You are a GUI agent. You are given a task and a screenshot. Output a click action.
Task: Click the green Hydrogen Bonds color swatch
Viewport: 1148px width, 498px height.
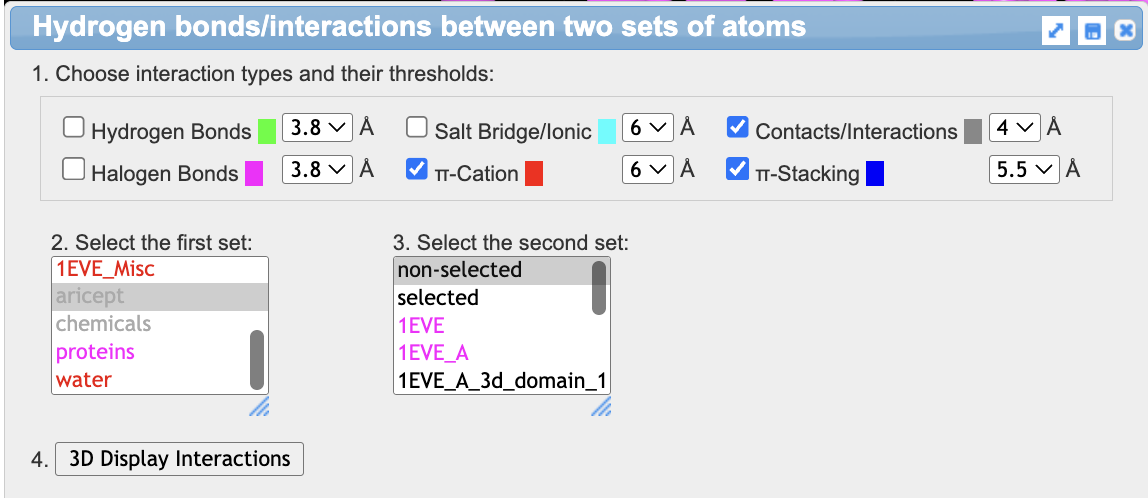tap(266, 131)
